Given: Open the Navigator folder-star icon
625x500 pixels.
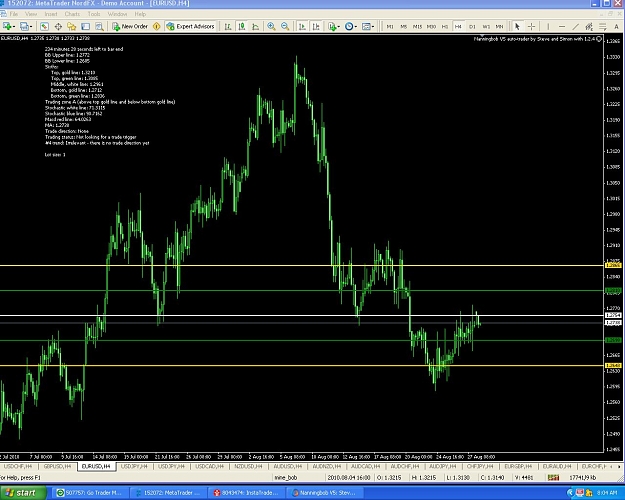Looking at the screenshot, I should [72, 26].
